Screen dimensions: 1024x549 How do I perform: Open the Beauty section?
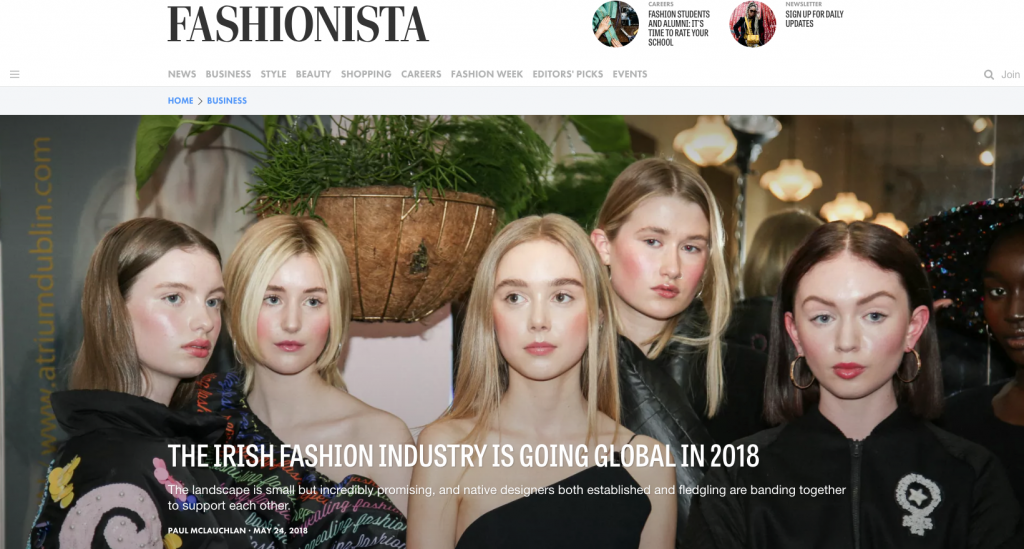point(313,74)
